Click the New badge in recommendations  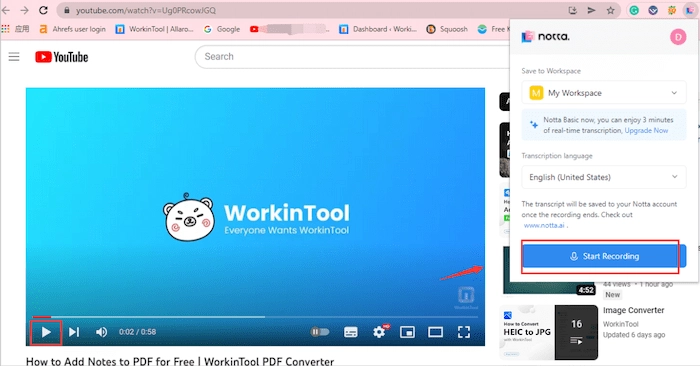tap(612, 295)
